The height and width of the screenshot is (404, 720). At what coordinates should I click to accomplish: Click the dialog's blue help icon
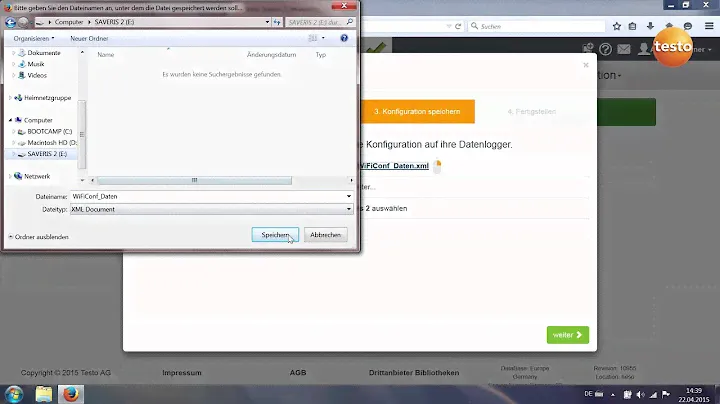[344, 38]
